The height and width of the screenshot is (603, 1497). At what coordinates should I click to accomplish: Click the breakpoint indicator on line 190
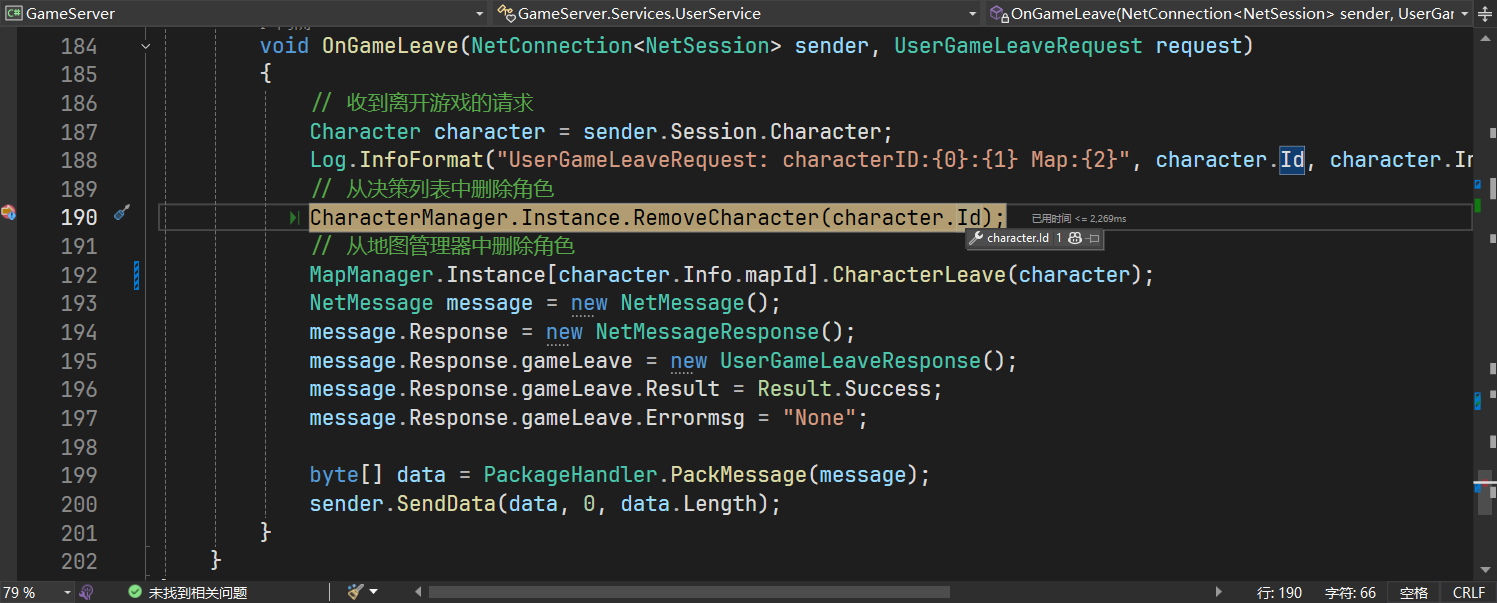tap(8, 212)
